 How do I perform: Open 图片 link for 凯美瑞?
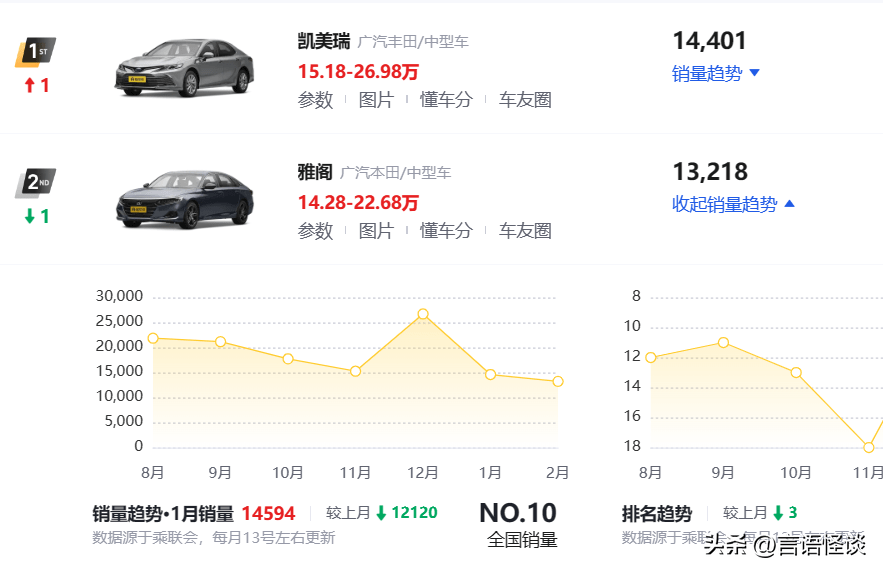click(x=376, y=100)
